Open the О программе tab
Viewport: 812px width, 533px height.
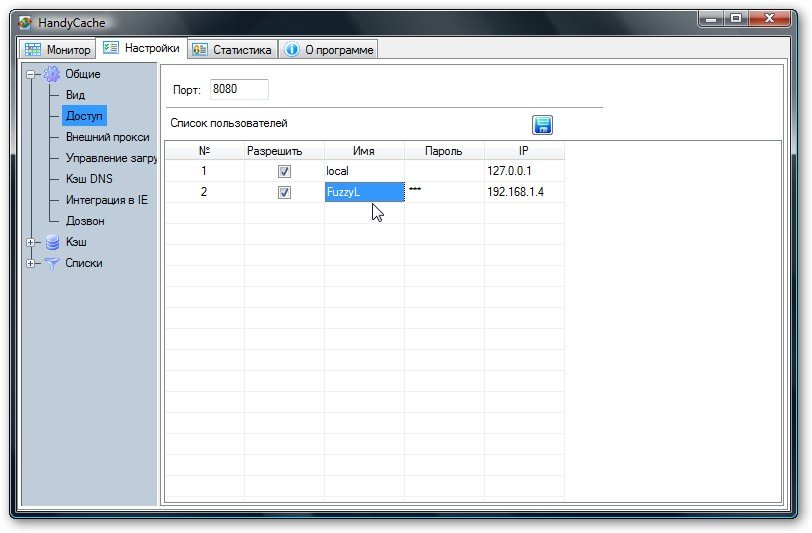pos(328,50)
